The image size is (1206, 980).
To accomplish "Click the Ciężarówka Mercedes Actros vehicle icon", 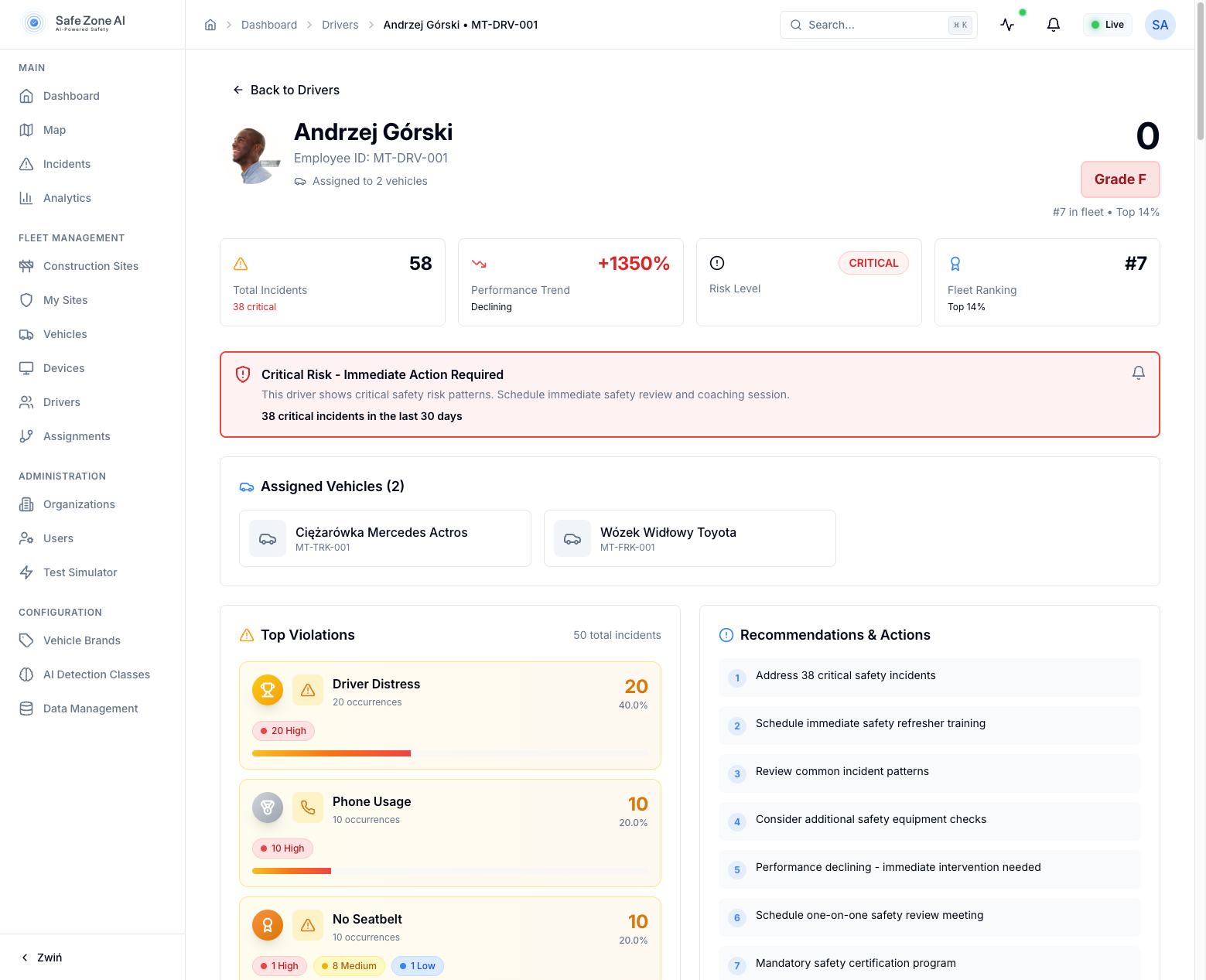I will point(268,538).
